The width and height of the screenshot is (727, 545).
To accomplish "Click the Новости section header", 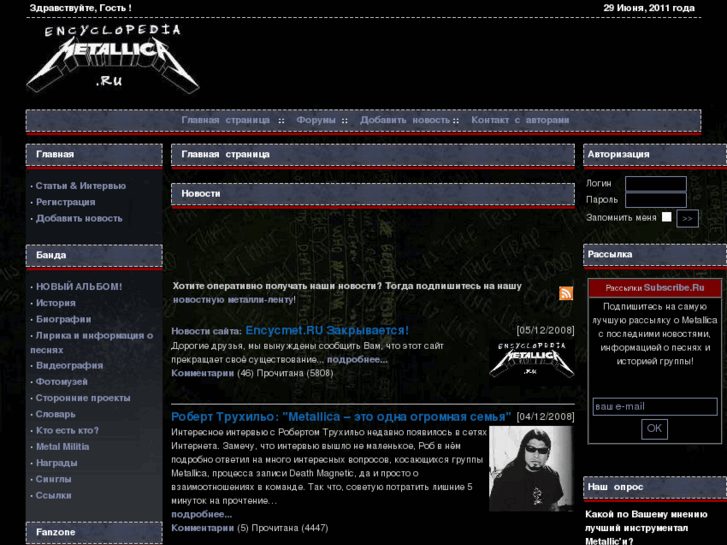I will 373,194.
